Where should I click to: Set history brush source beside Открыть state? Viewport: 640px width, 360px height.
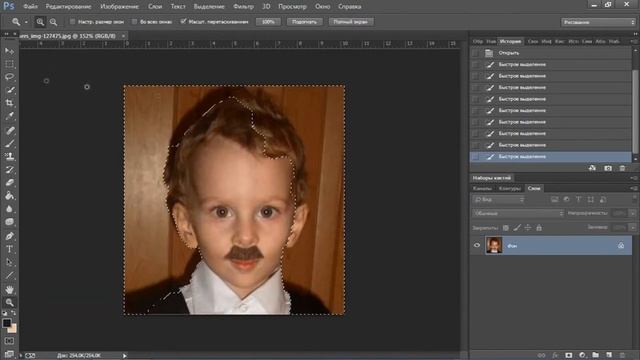click(x=475, y=53)
